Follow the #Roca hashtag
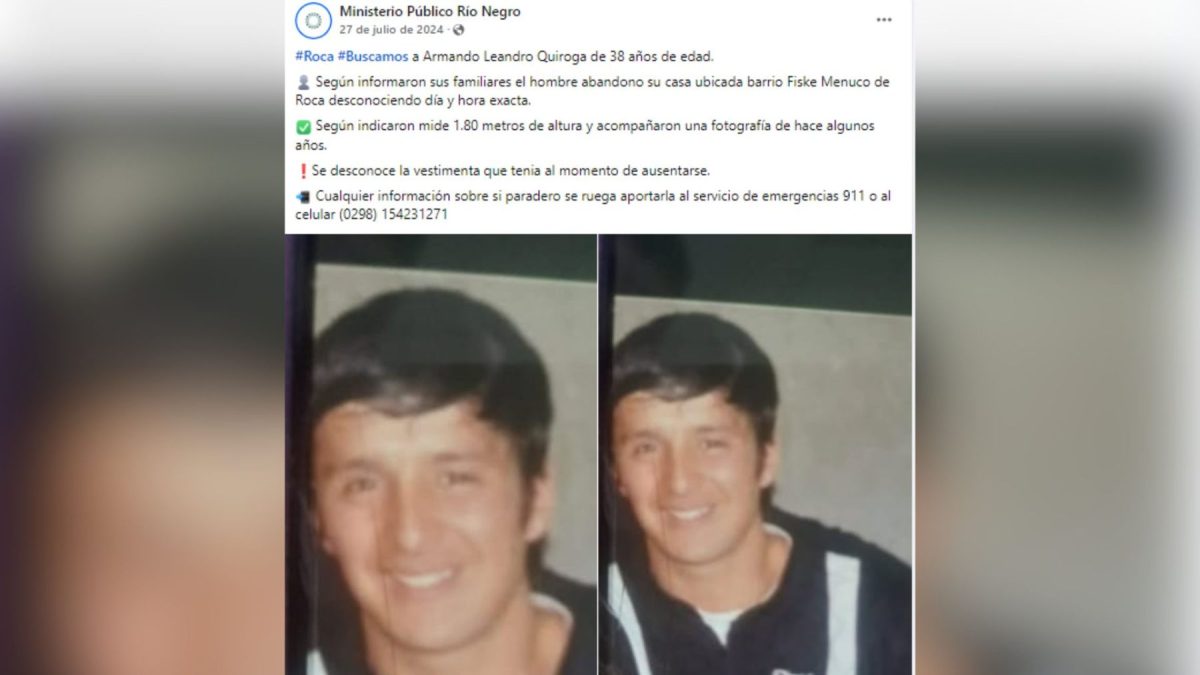The image size is (1200, 675). [x=314, y=56]
